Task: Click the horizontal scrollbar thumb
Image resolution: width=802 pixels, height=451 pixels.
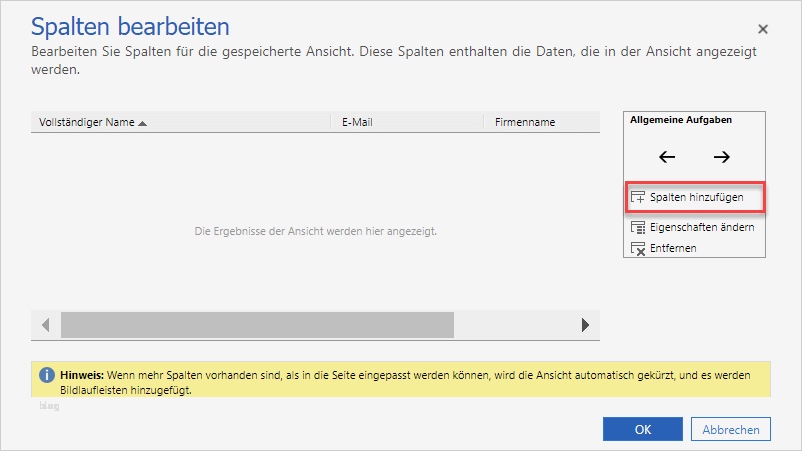Action: pyautogui.click(x=257, y=325)
